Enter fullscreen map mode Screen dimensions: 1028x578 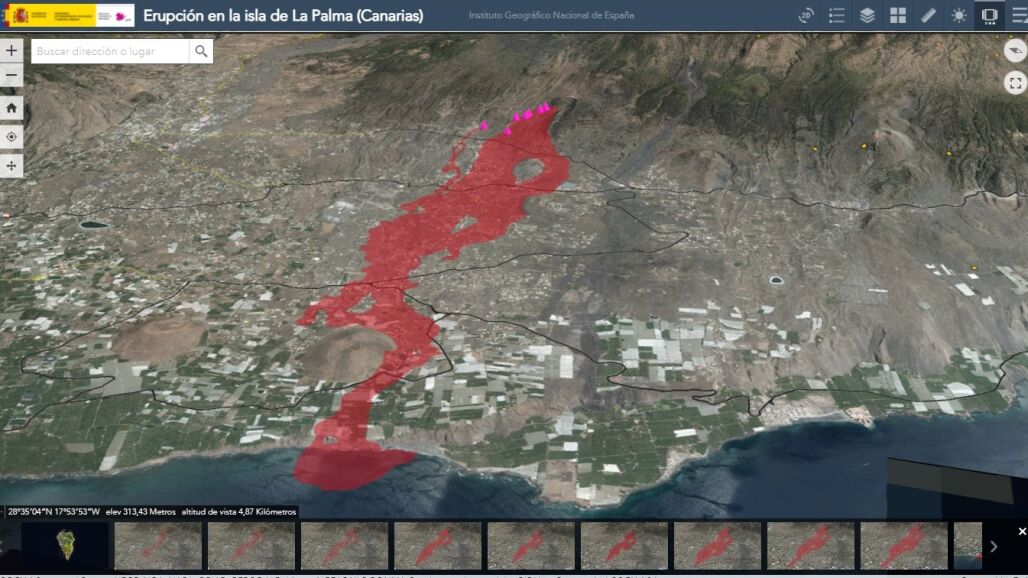pos(1015,83)
